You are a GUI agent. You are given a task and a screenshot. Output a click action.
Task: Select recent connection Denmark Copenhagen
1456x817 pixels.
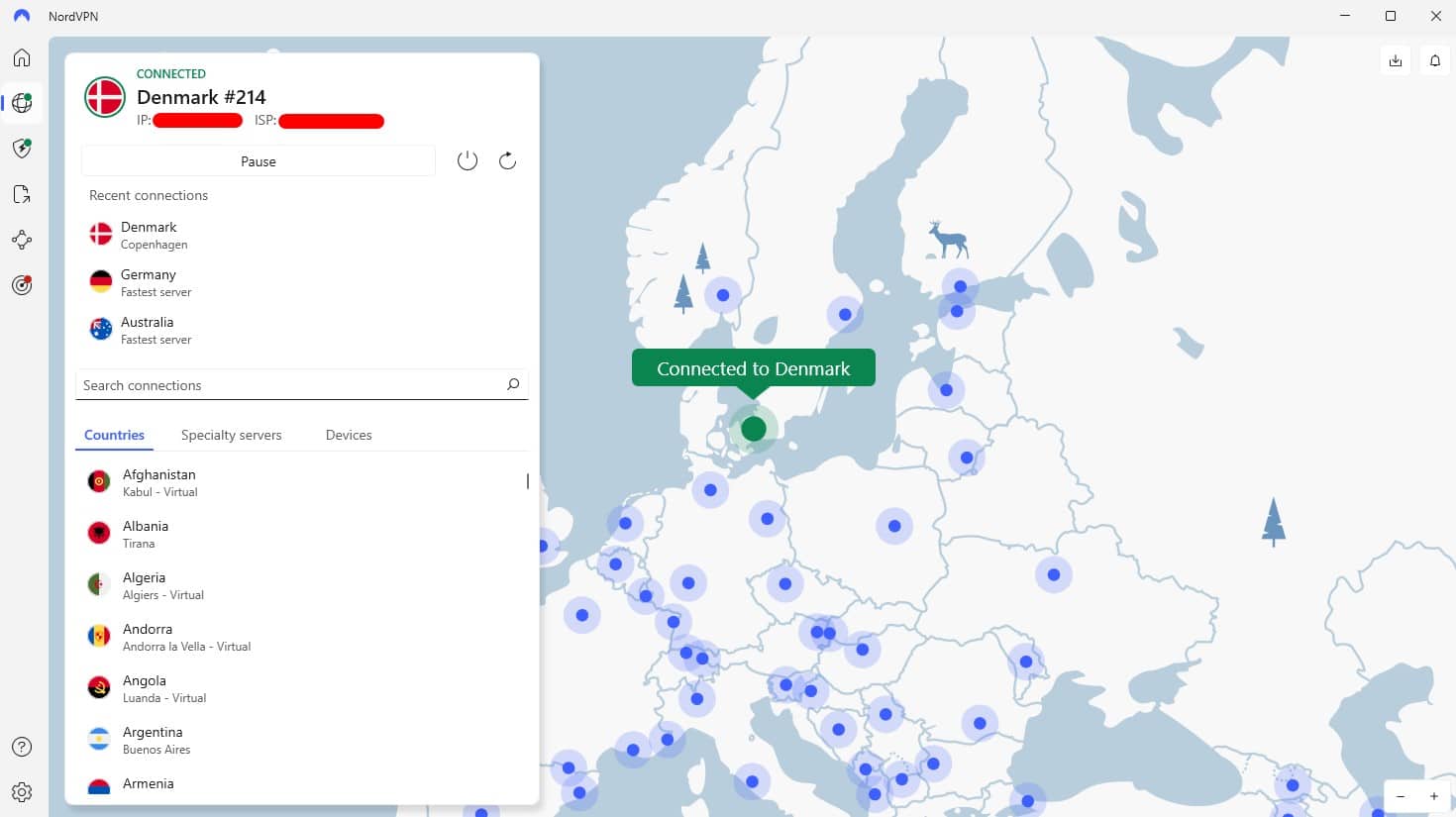(x=302, y=235)
